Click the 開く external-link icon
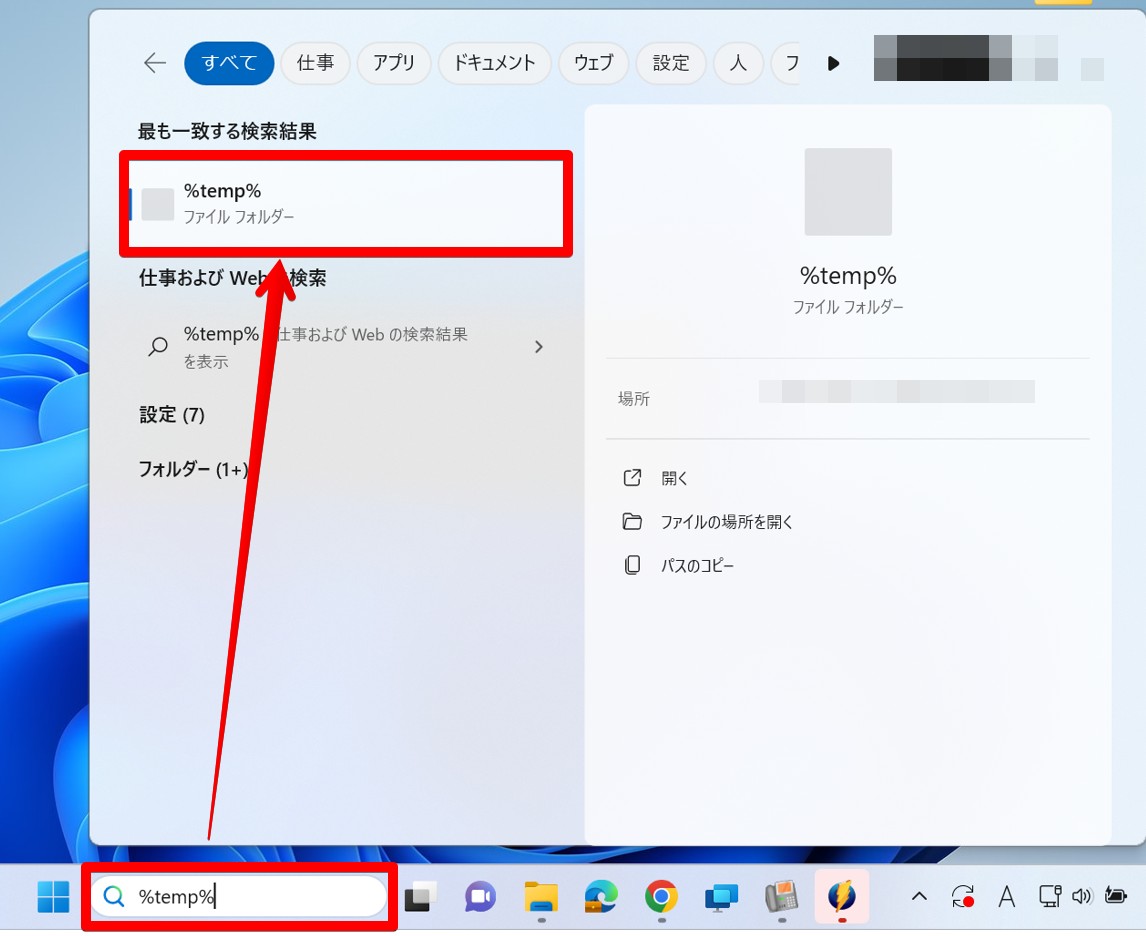1146x936 pixels. (x=632, y=478)
